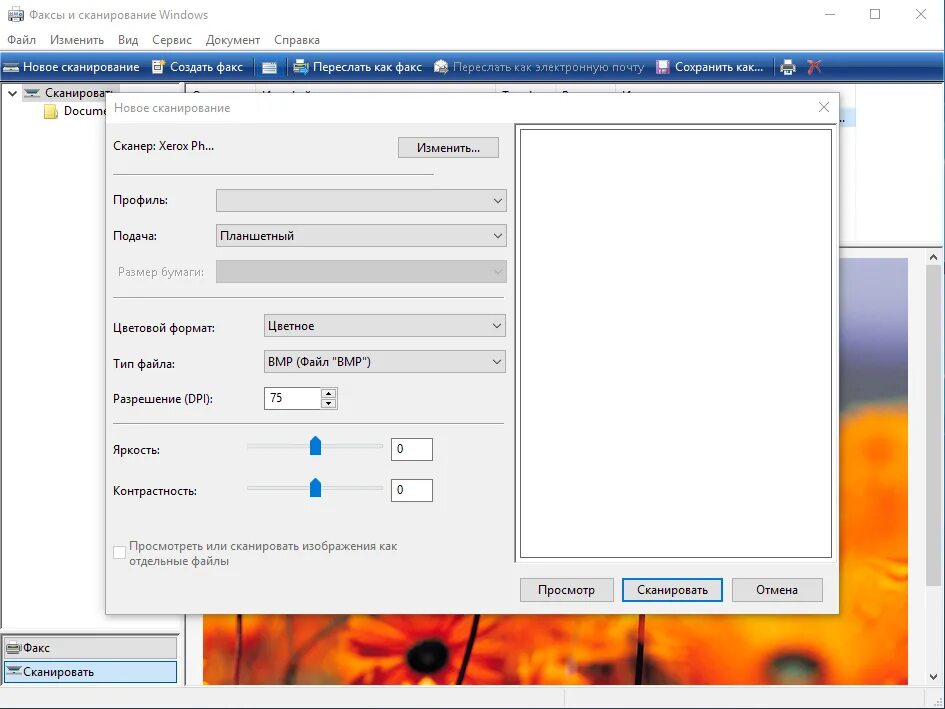This screenshot has width=945, height=709.
Task: Click the Сканировать button in dialog
Action: 673,590
